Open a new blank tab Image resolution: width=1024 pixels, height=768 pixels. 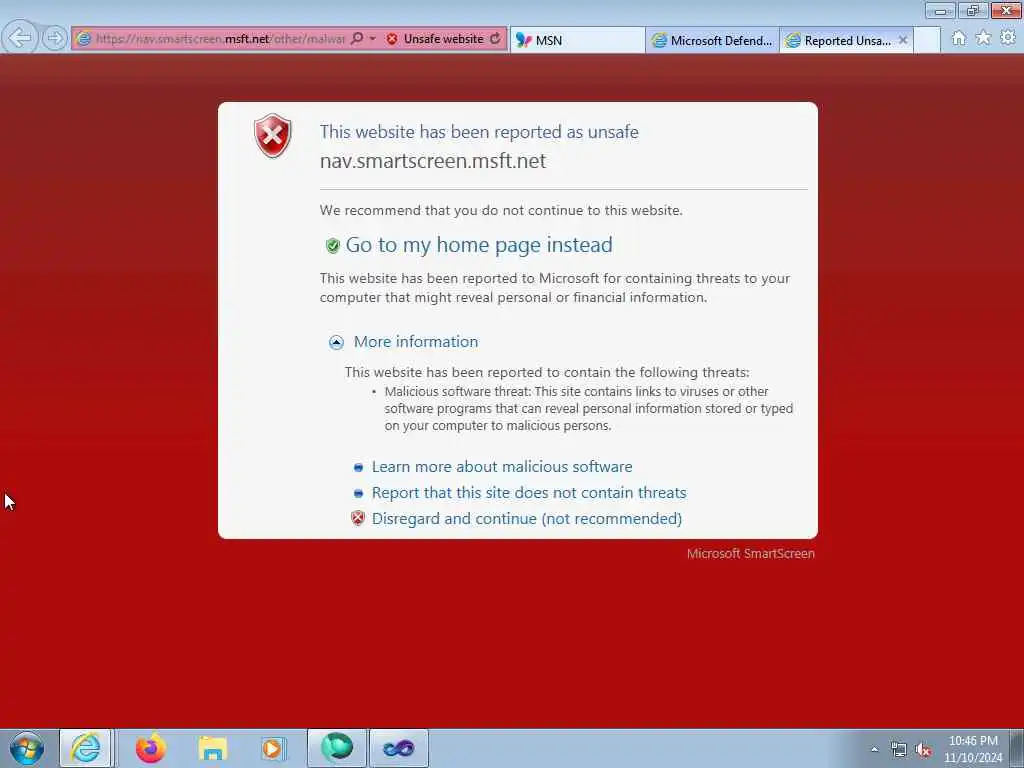click(x=927, y=40)
